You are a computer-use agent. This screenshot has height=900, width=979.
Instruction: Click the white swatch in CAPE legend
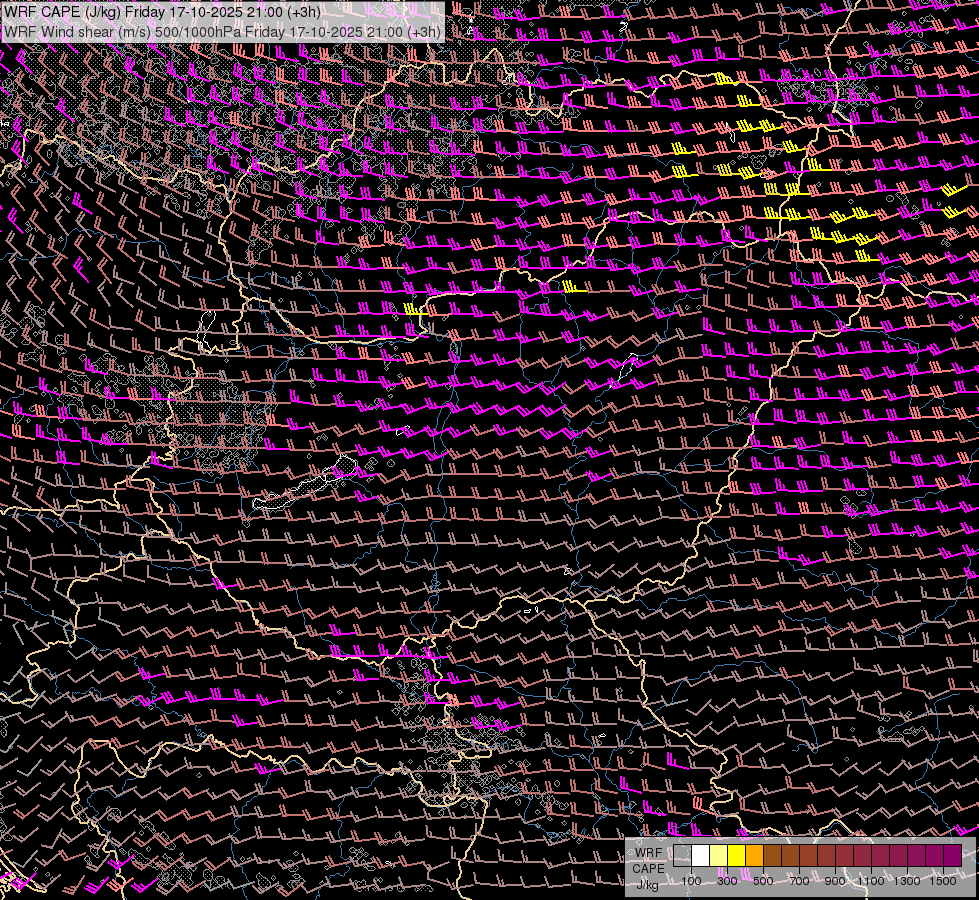point(700,855)
